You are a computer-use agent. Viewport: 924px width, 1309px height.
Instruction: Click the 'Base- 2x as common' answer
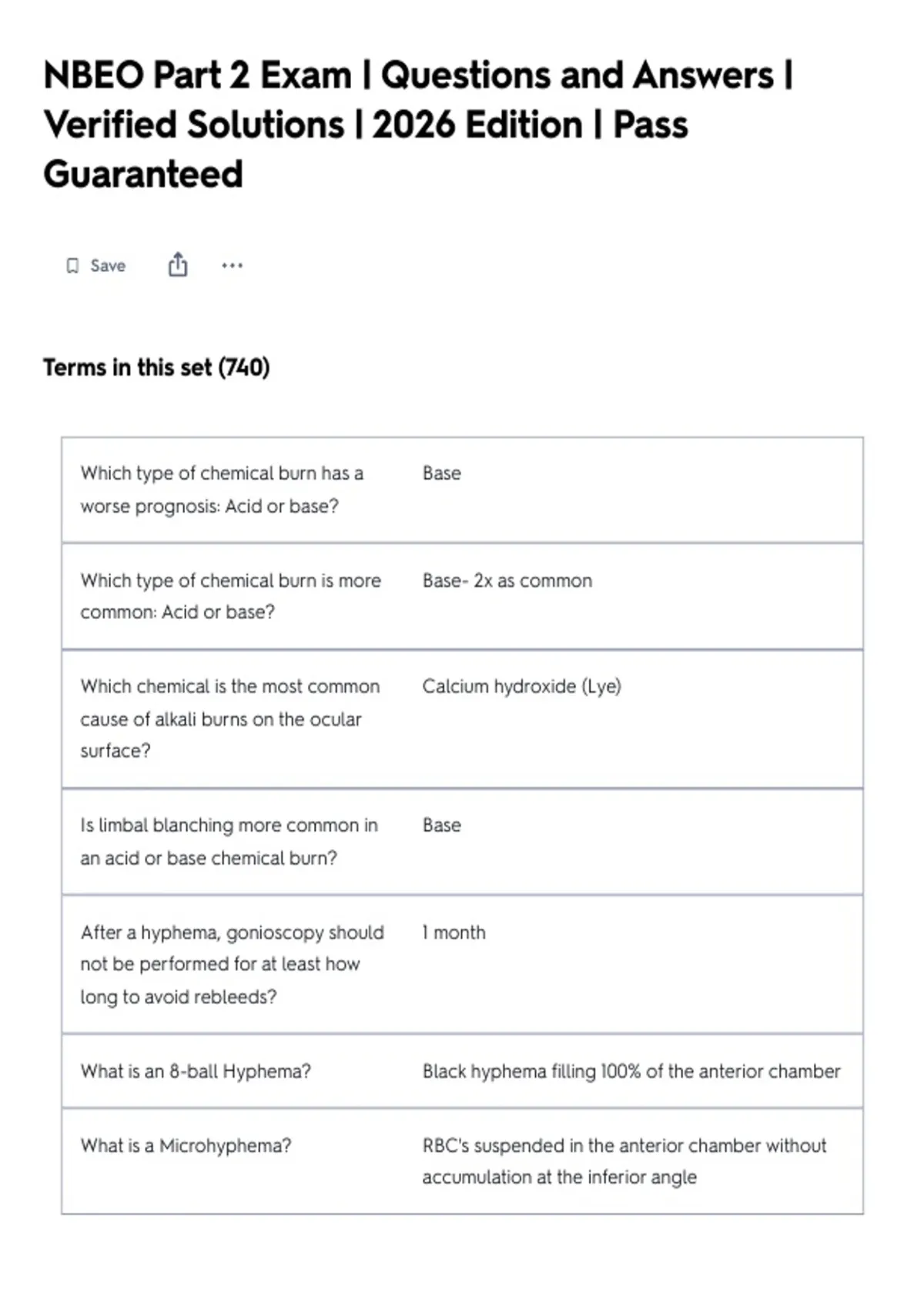(x=507, y=581)
